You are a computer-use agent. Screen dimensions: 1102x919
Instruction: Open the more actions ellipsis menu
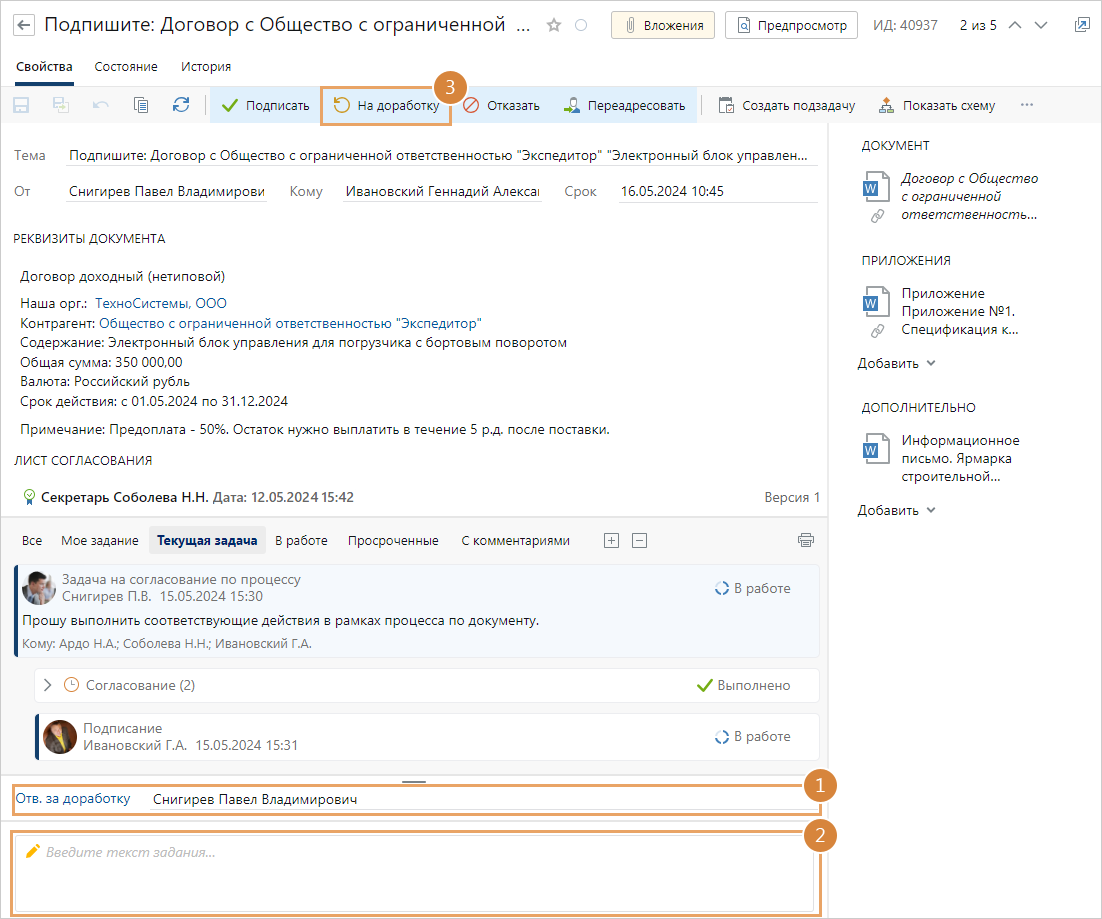point(1026,105)
